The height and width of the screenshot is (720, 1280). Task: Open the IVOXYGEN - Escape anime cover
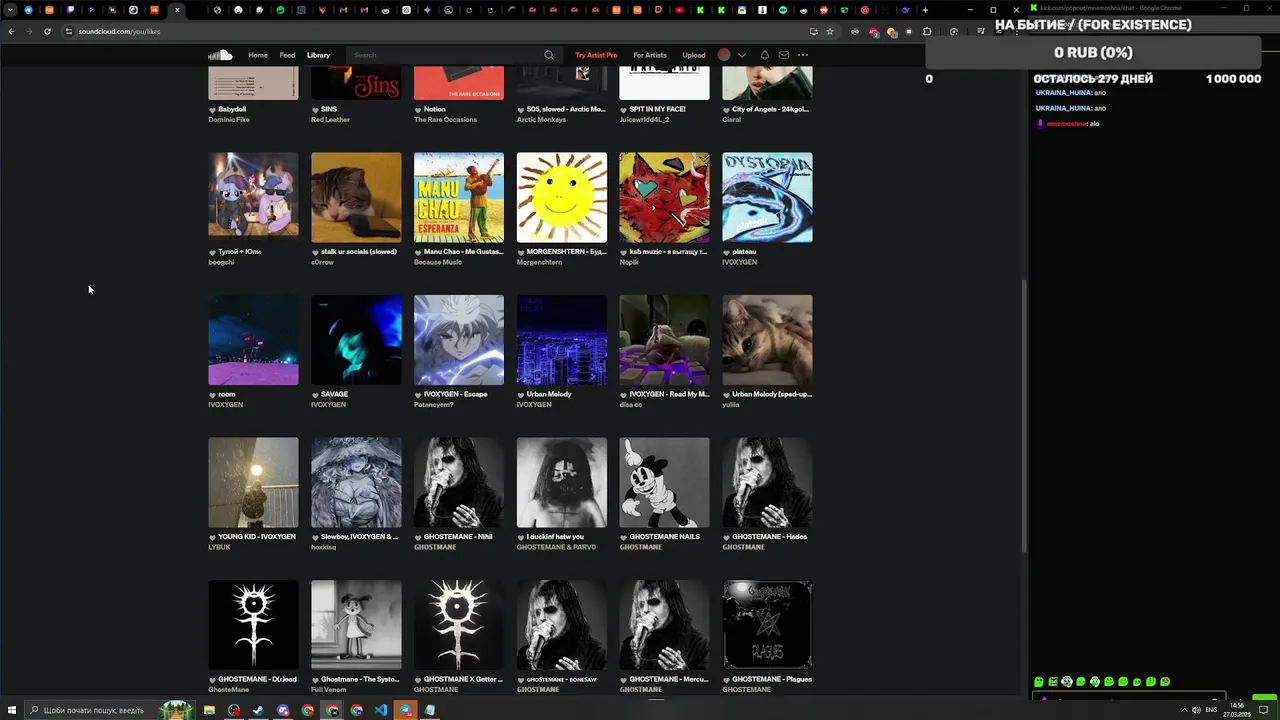click(x=459, y=340)
